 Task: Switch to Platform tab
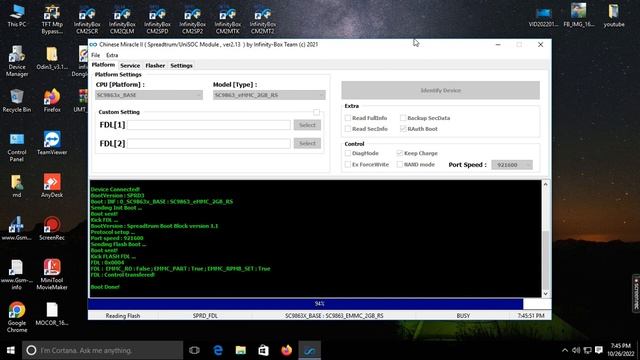point(103,65)
